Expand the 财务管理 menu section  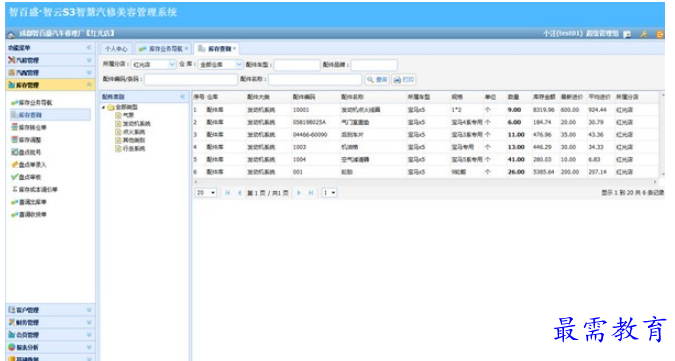50,322
